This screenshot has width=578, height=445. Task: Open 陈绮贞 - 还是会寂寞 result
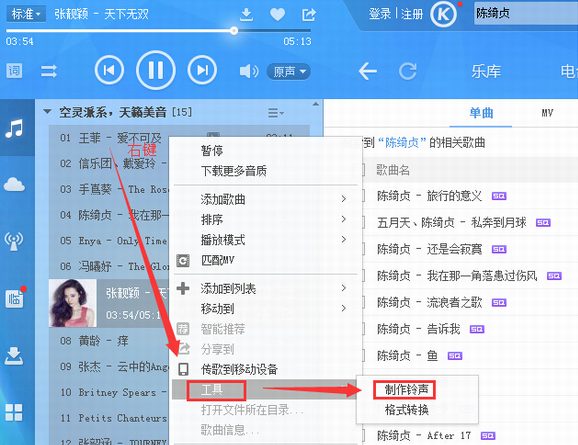point(429,249)
